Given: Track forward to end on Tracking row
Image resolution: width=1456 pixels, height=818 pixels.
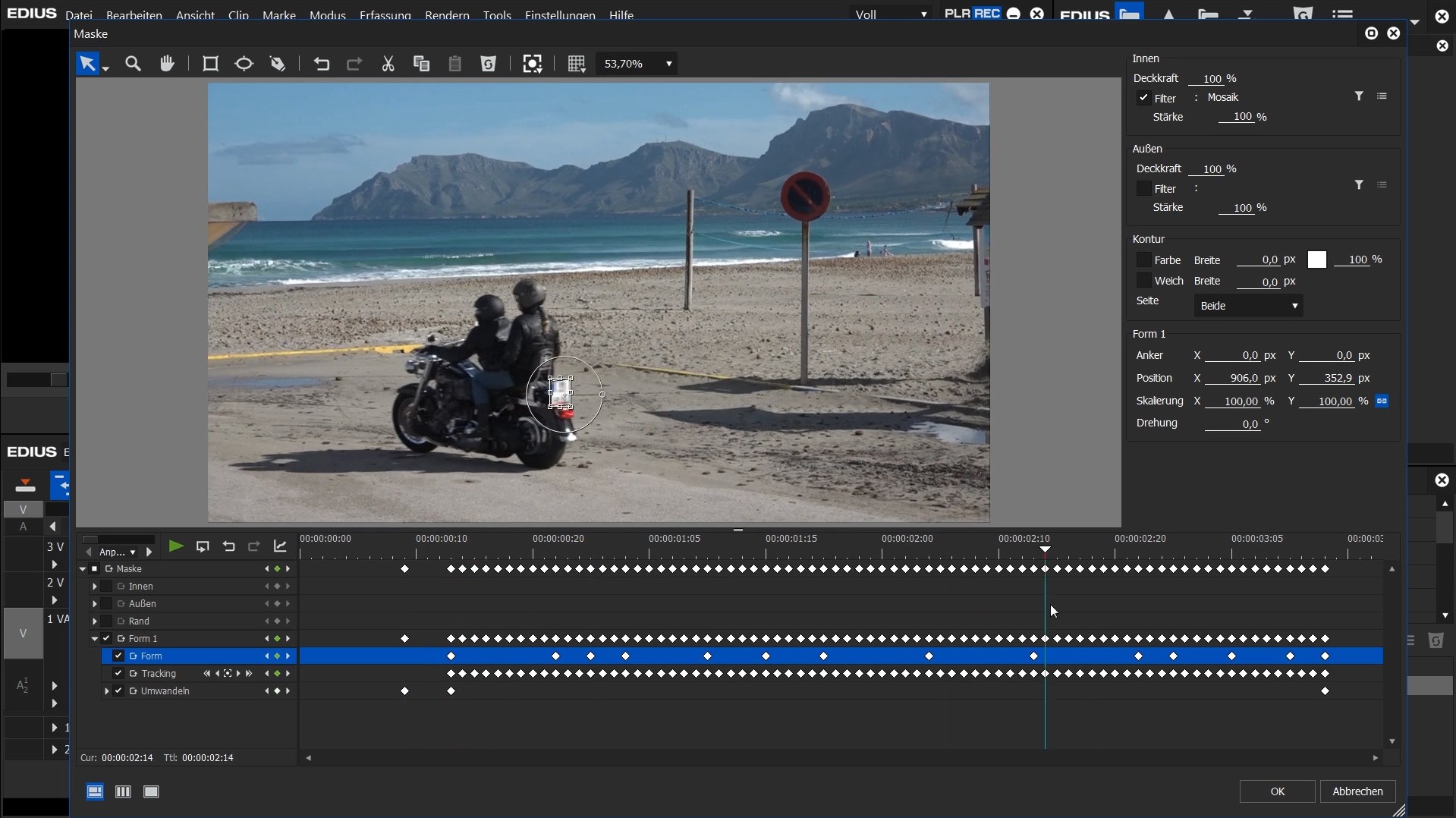Looking at the screenshot, I should click(248, 674).
